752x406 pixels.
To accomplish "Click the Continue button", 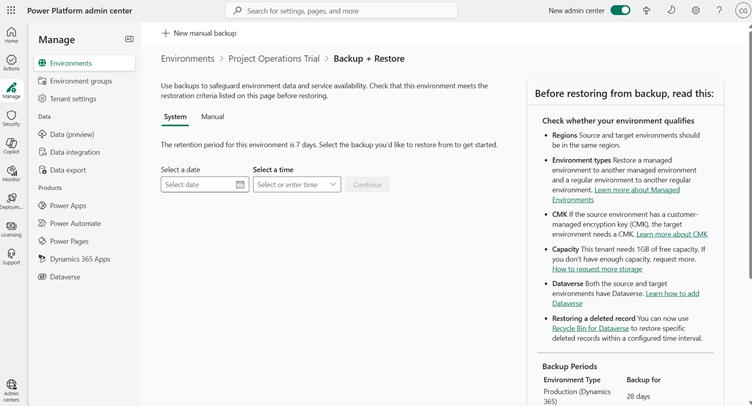I will coord(367,185).
